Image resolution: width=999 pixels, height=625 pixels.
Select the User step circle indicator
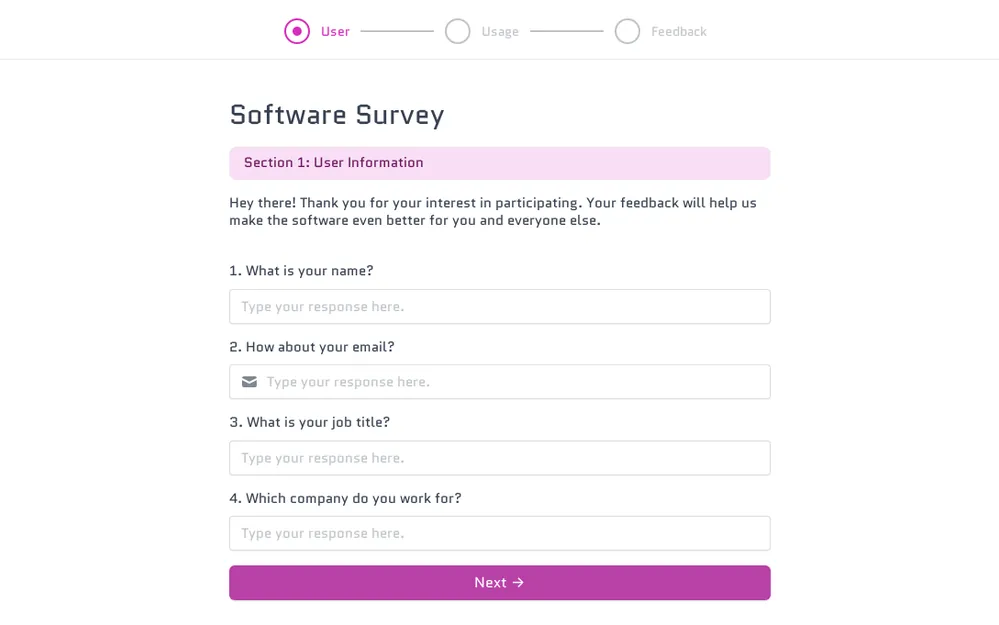pos(297,31)
